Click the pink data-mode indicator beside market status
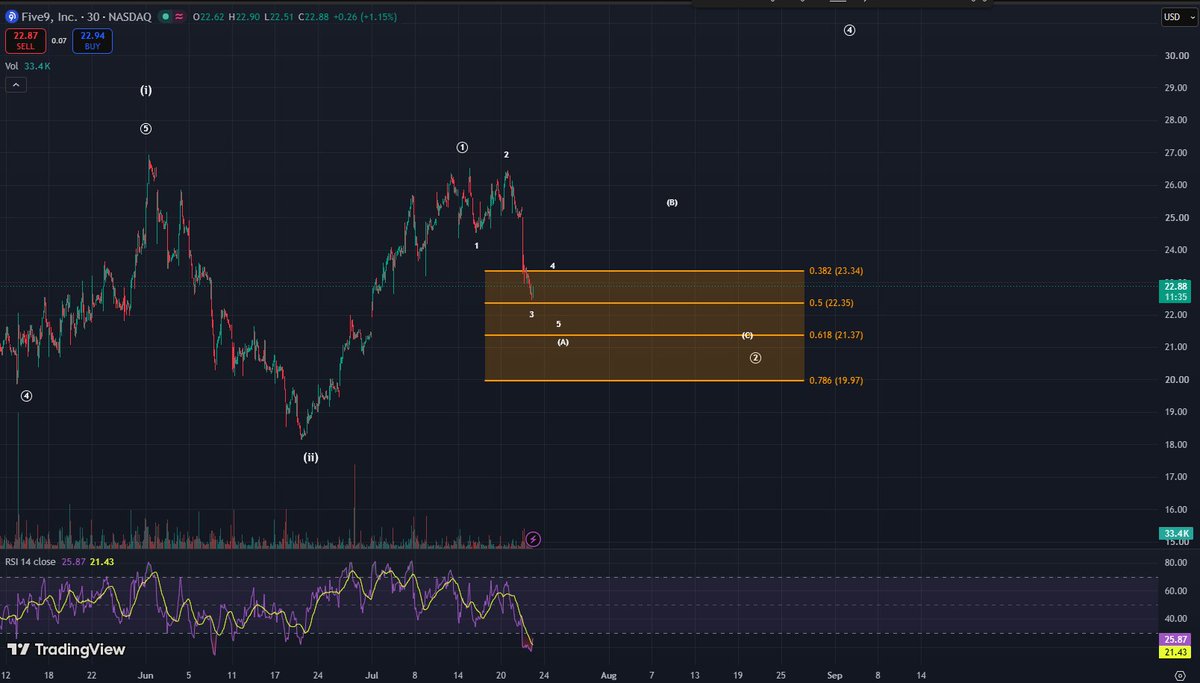1200x683 pixels. coord(179,17)
